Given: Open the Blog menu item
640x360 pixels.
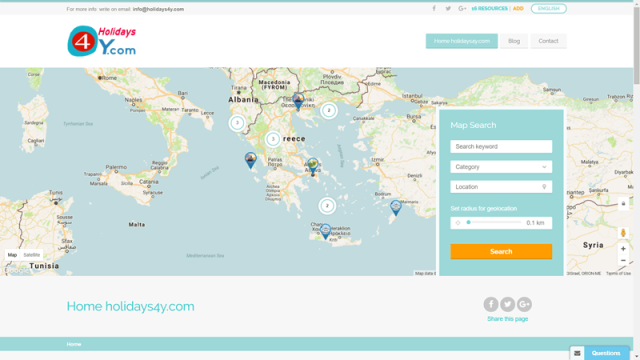Looking at the screenshot, I should coord(514,41).
